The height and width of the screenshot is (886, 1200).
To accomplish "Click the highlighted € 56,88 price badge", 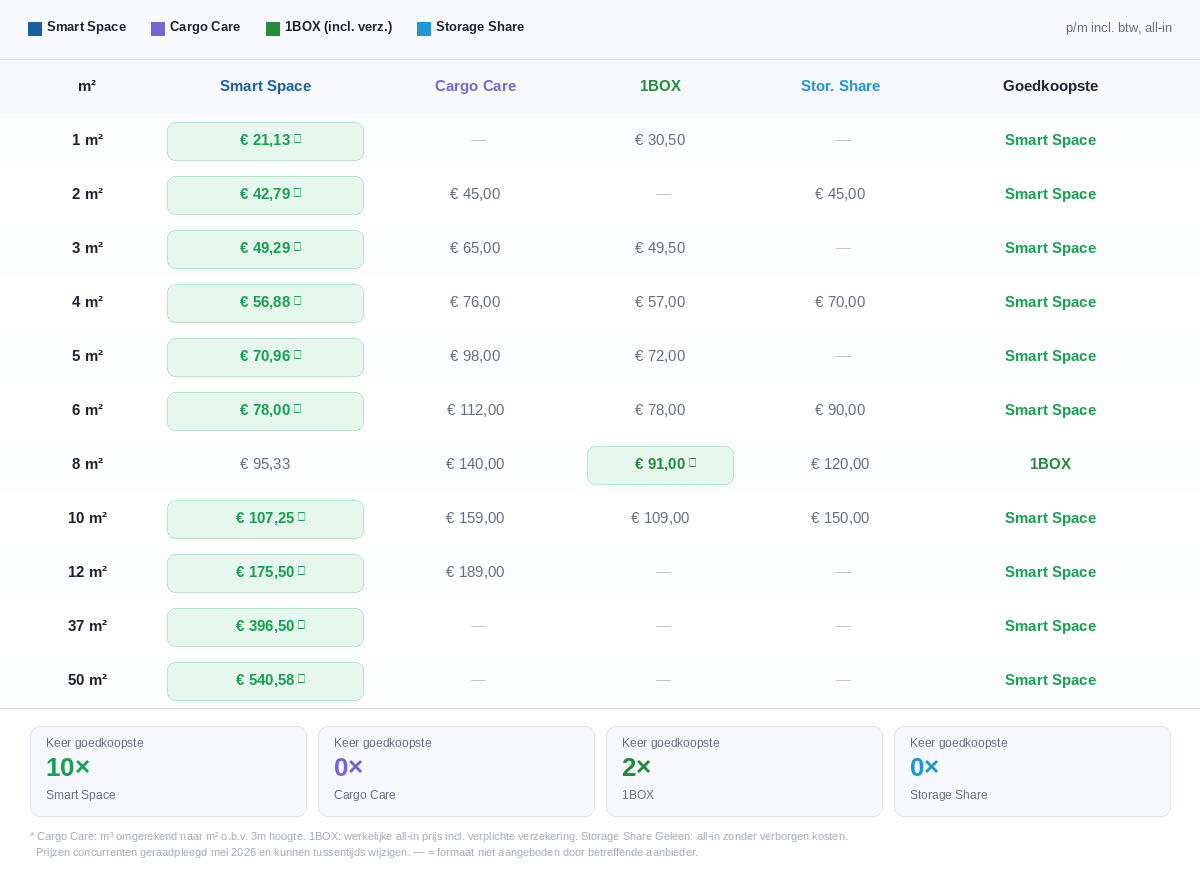I will (265, 303).
